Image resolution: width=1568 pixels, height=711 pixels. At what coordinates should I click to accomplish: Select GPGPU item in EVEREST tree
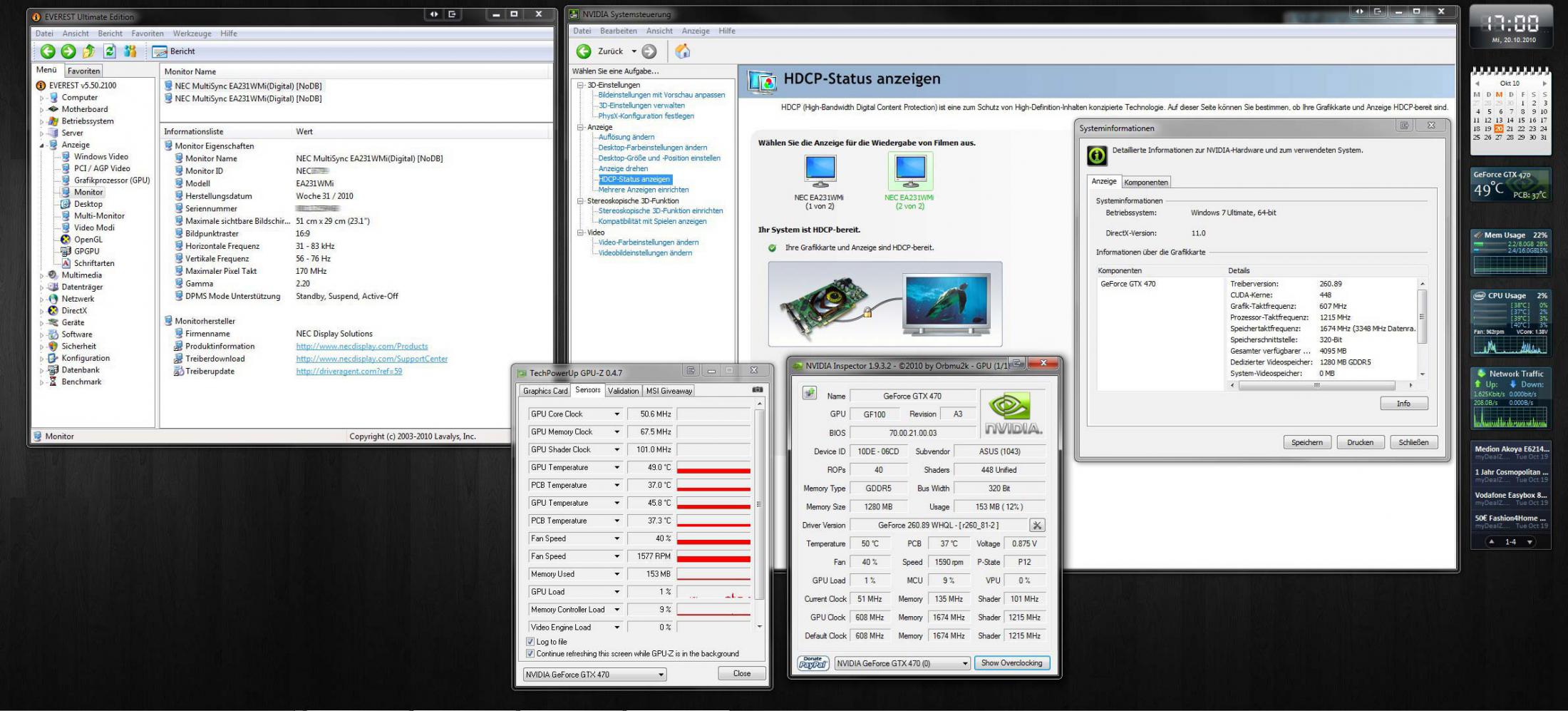click(x=86, y=251)
